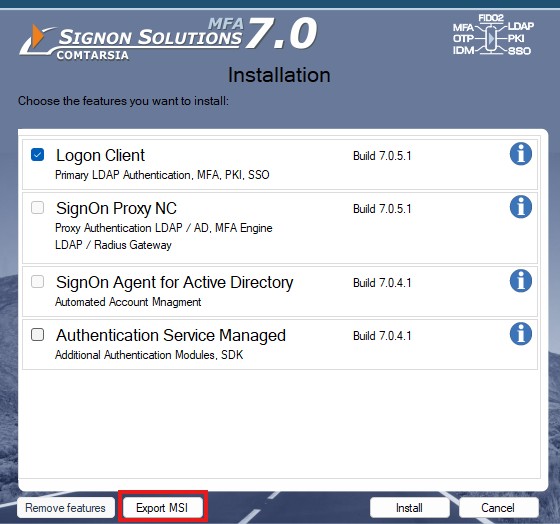The width and height of the screenshot is (560, 524).
Task: Click 'Authentication Service Managed' title
Action: (171, 335)
